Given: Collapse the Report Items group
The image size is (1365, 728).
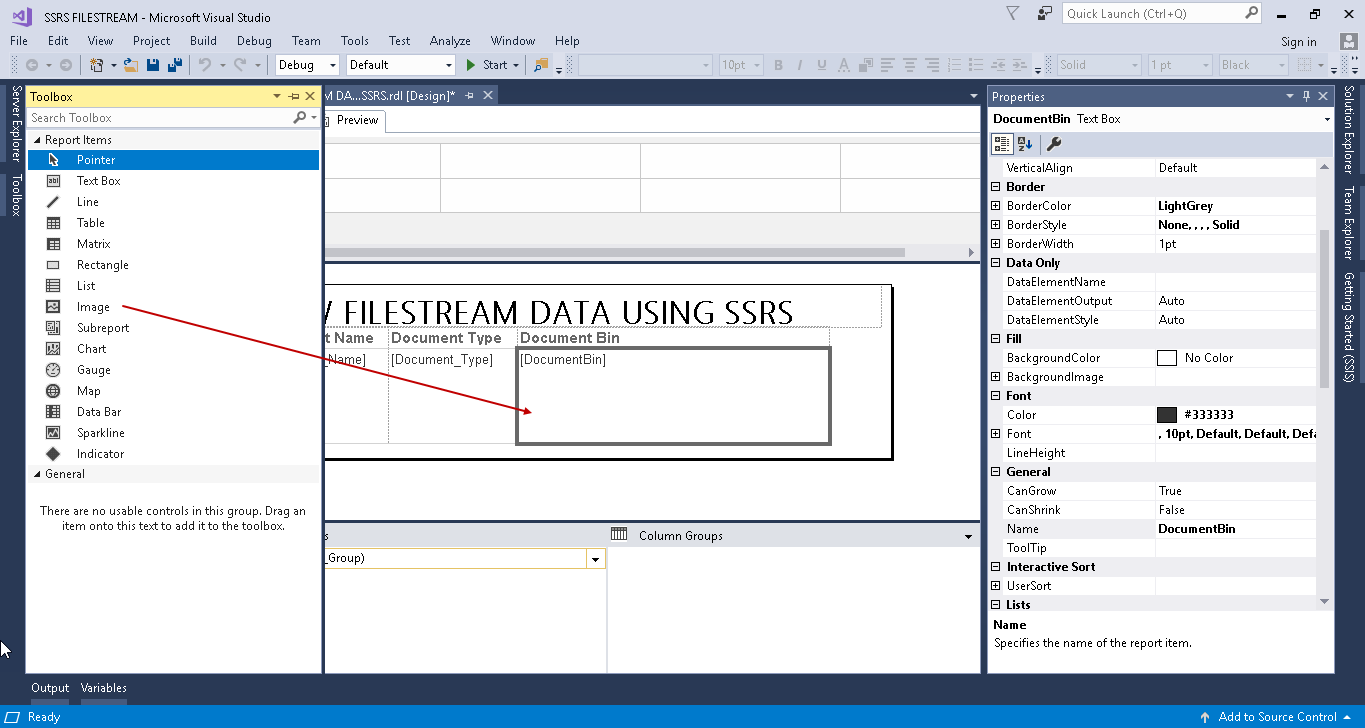Looking at the screenshot, I should [x=37, y=140].
